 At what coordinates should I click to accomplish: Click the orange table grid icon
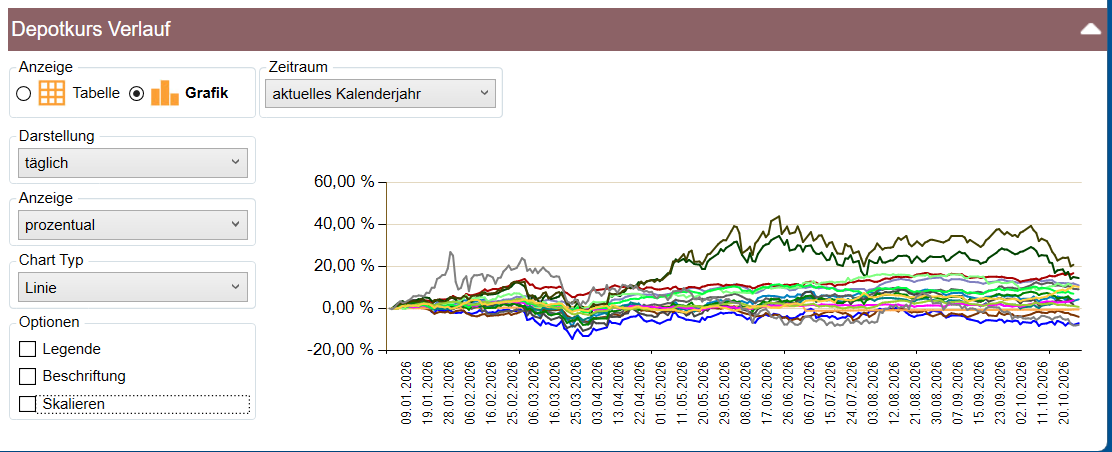(x=51, y=93)
